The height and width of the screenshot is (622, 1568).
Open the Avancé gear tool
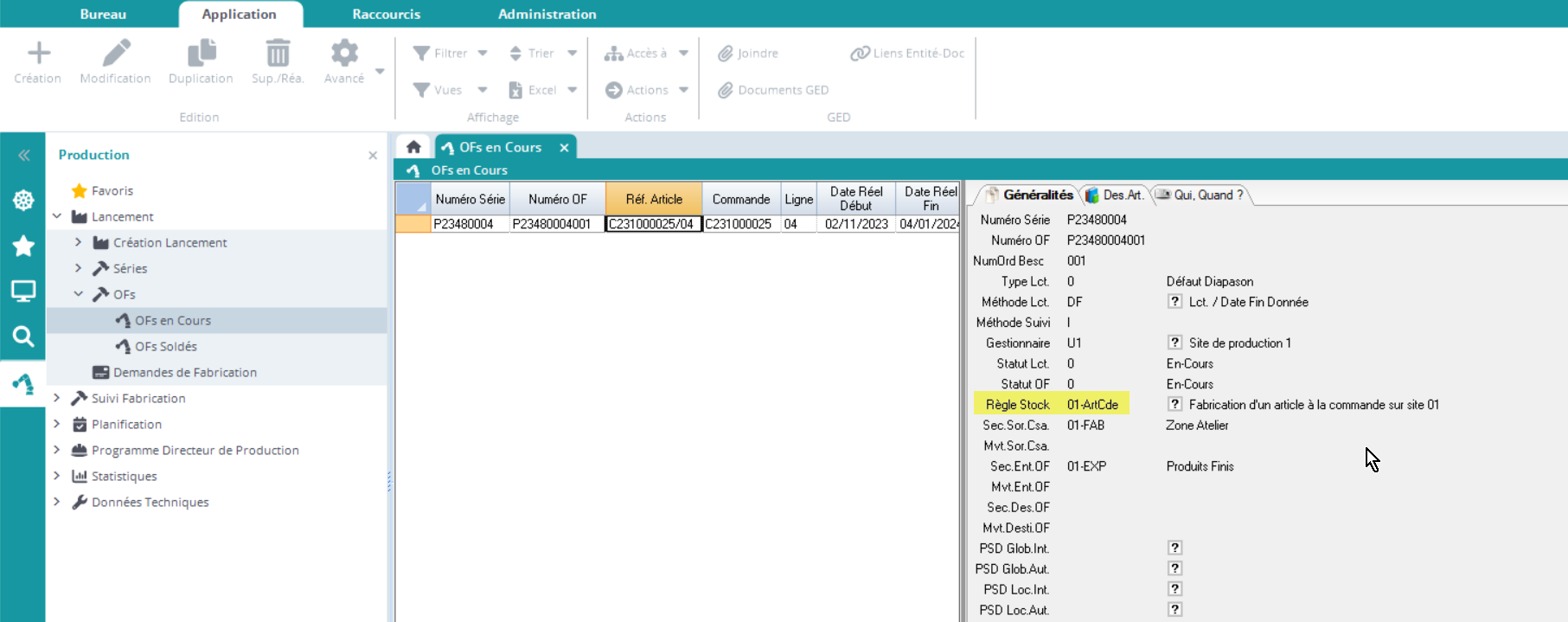344,54
